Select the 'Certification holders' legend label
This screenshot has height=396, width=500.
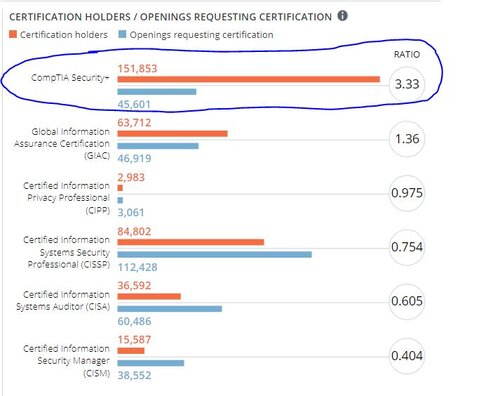(64, 35)
